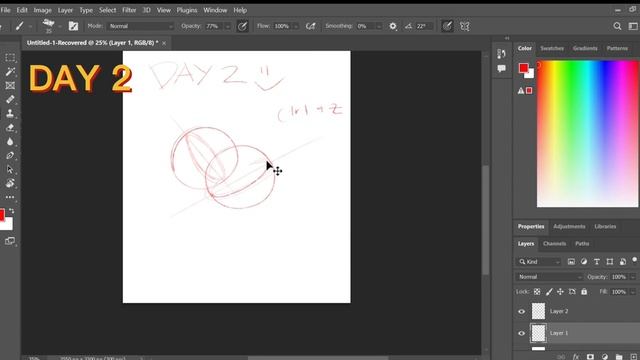
Task: Open layer filter Kind dropdown
Action: coord(539,262)
